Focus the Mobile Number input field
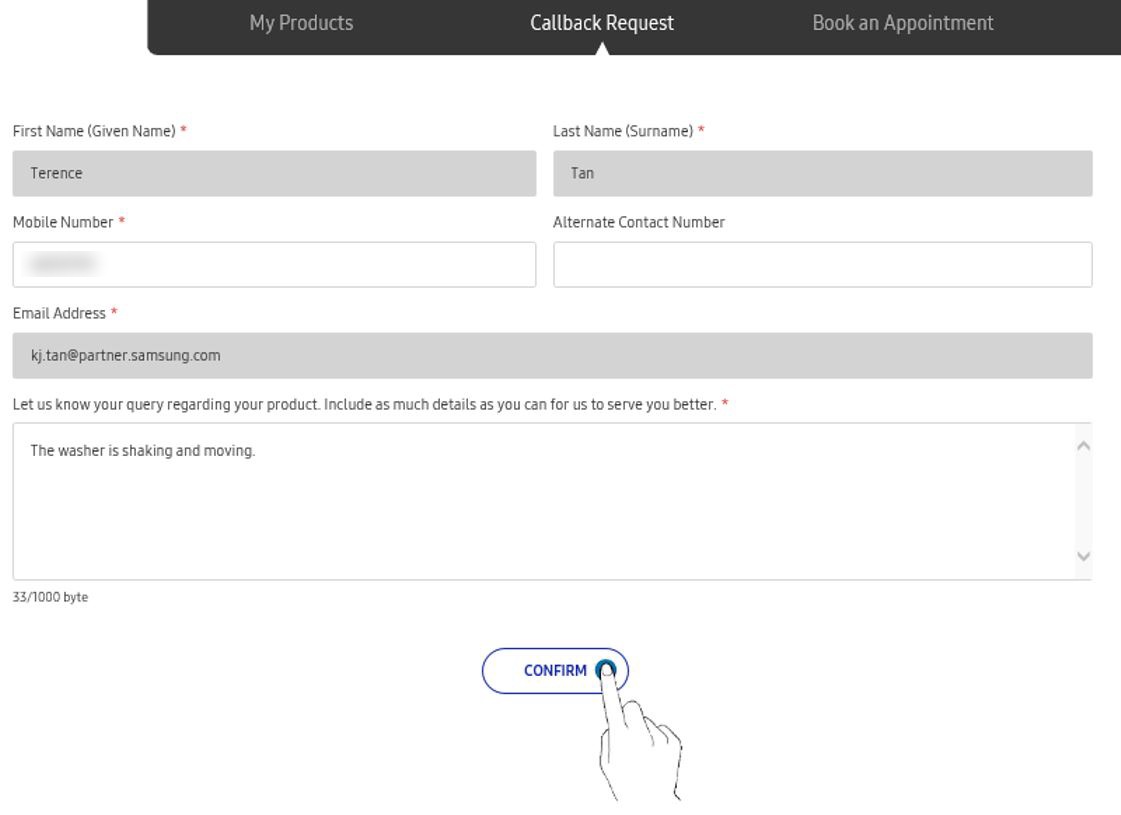The image size is (1121, 815). (275, 265)
